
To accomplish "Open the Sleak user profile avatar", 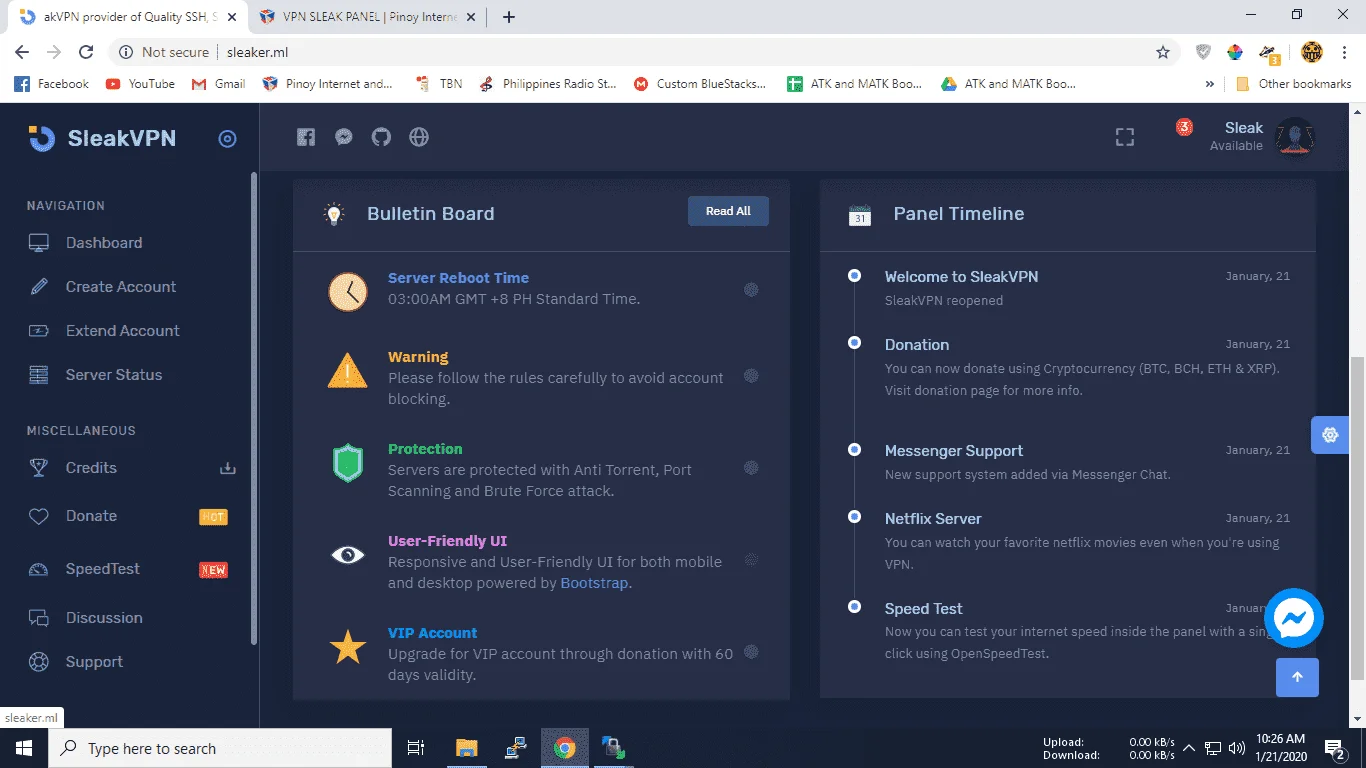I will click(x=1295, y=137).
